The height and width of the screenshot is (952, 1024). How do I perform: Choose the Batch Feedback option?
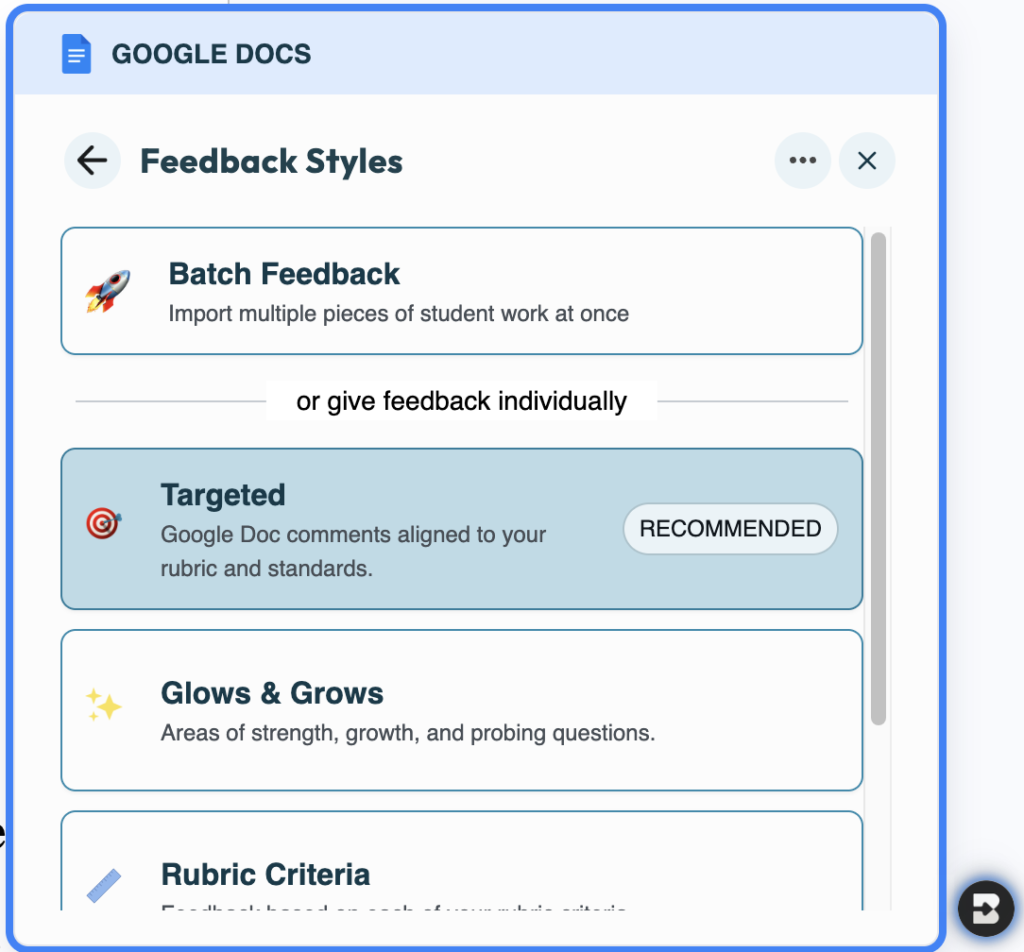pyautogui.click(x=462, y=291)
